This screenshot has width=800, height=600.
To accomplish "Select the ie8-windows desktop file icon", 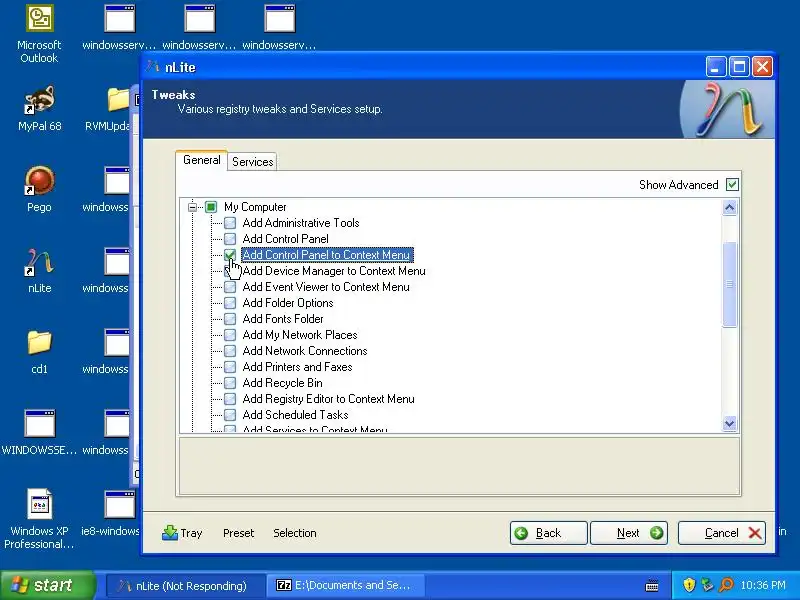I will tap(118, 504).
